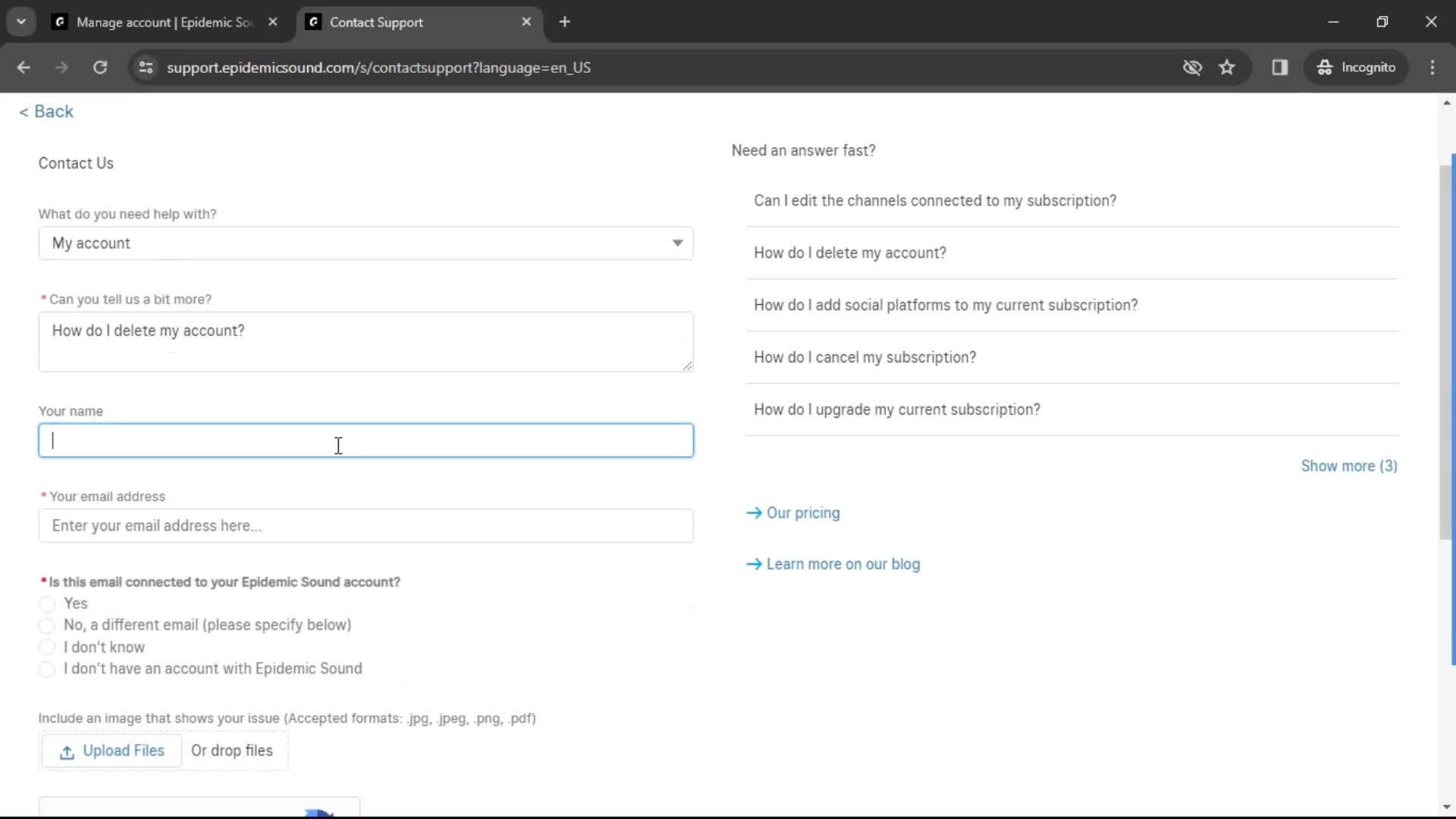Switch to Manage account Epidemic Sound tab

(x=165, y=22)
